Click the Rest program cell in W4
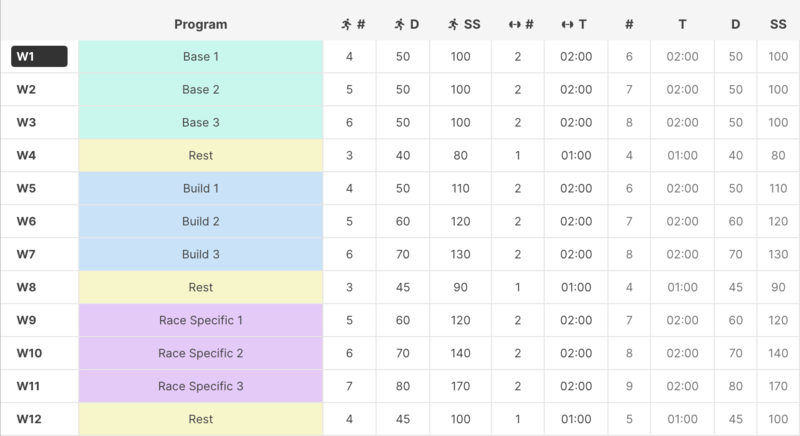The height and width of the screenshot is (436, 800). tap(201, 156)
